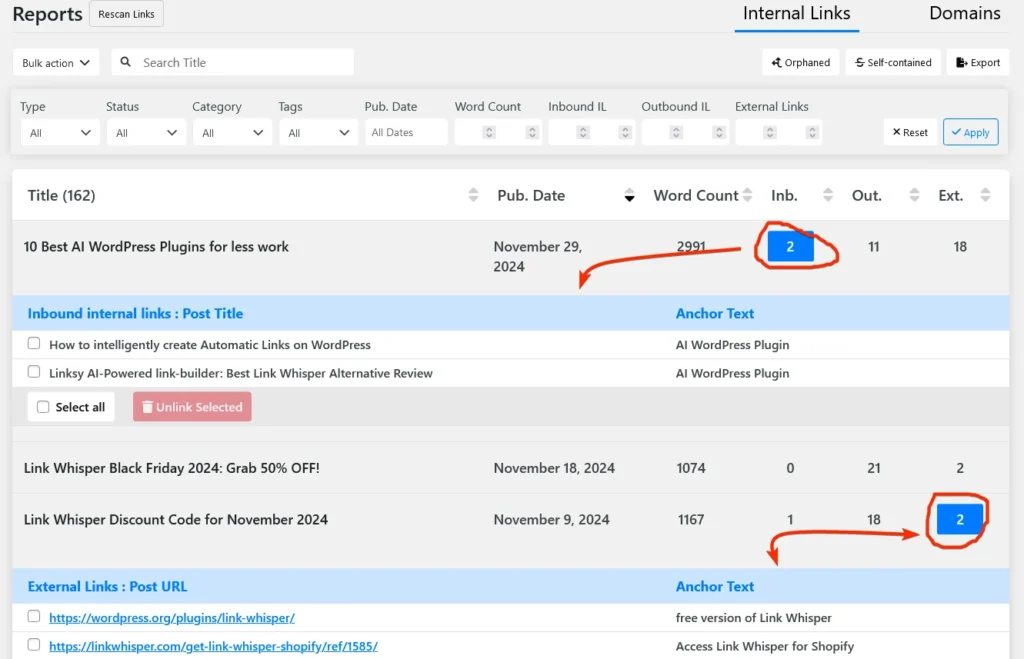This screenshot has width=1024, height=659.
Task: Click the second Outbound IL stepper field
Action: (x=708, y=133)
